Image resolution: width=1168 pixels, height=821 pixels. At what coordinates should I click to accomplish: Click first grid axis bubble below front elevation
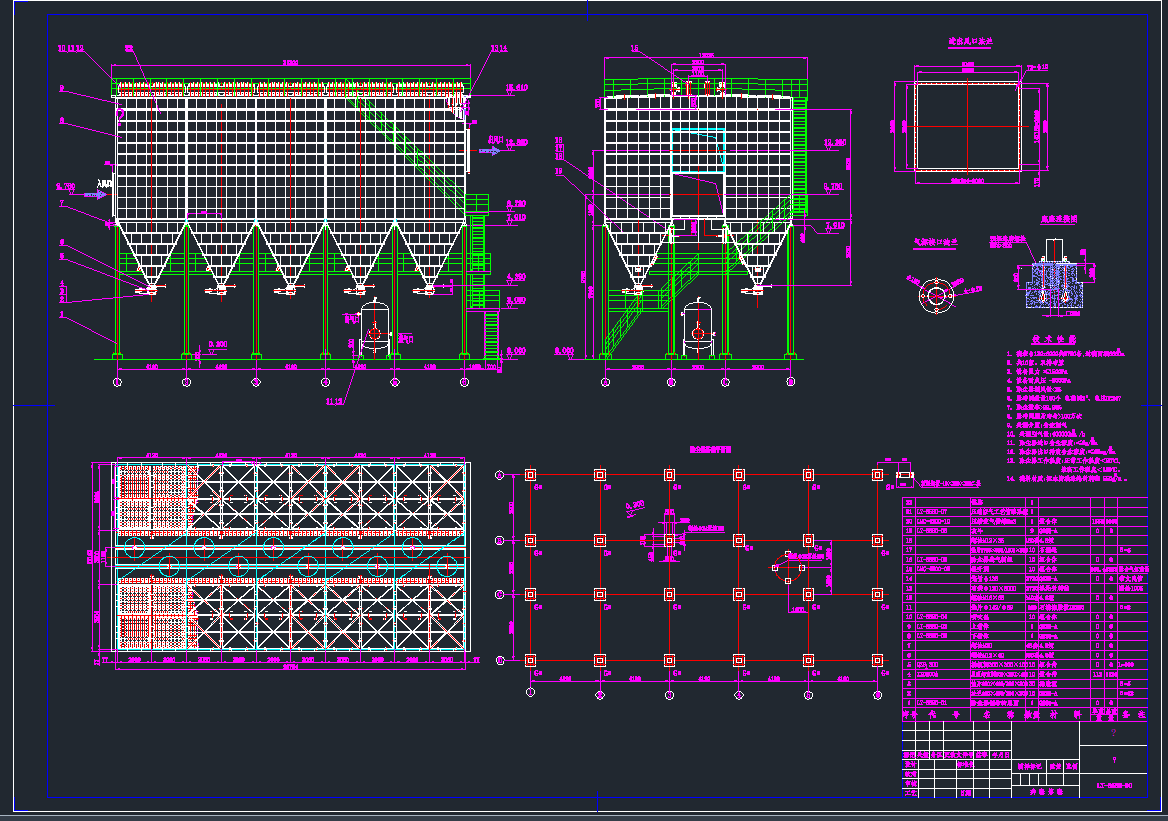pos(118,382)
